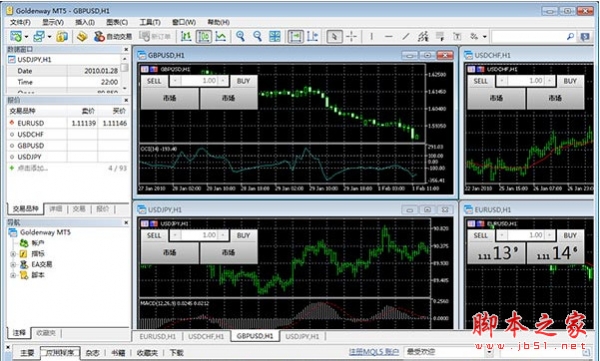The width and height of the screenshot is (600, 361).
Task: Switch to the USDCHF,H1 chart tab
Action: click(206, 336)
